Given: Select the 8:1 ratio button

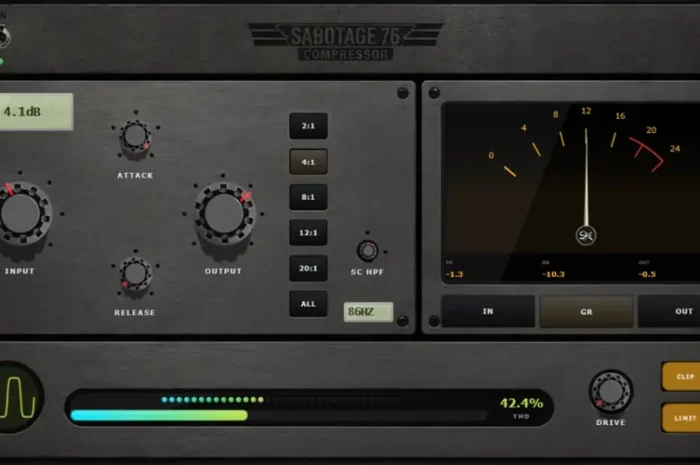Looking at the screenshot, I should 308,197.
